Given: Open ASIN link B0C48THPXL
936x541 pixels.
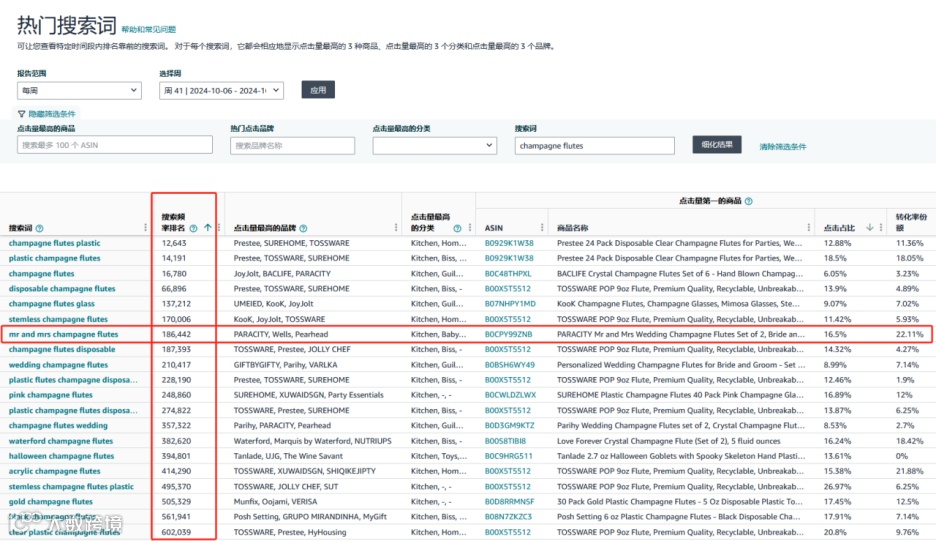Looking at the screenshot, I should point(508,273).
